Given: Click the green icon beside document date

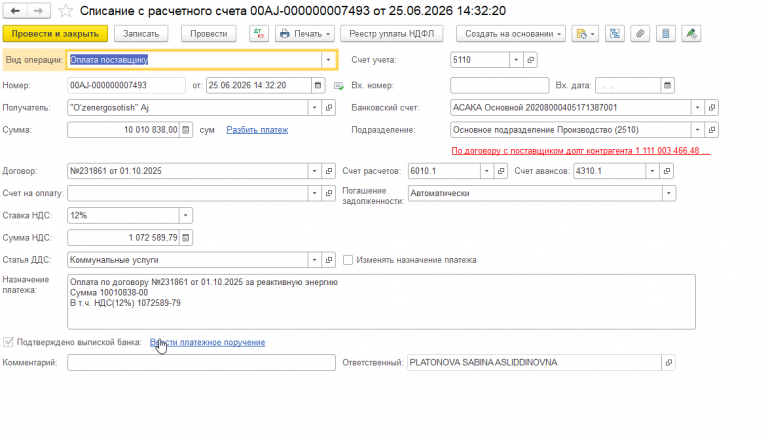Looking at the screenshot, I should pyautogui.click(x=338, y=86).
